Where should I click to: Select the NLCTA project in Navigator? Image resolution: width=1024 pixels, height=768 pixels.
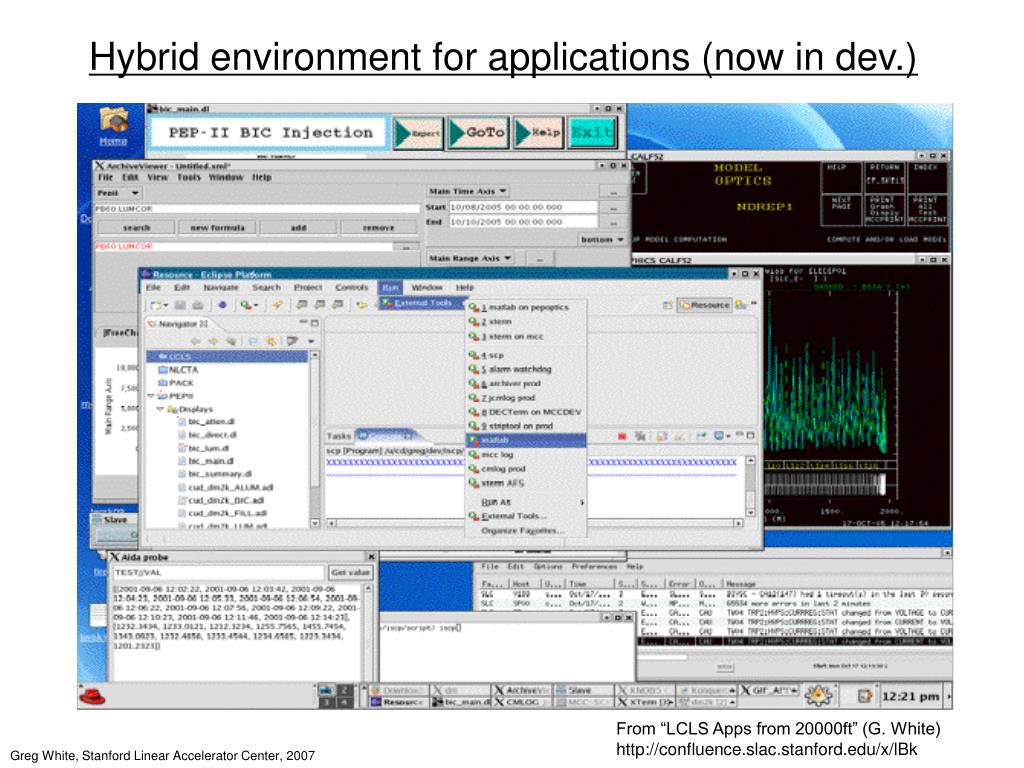point(178,370)
